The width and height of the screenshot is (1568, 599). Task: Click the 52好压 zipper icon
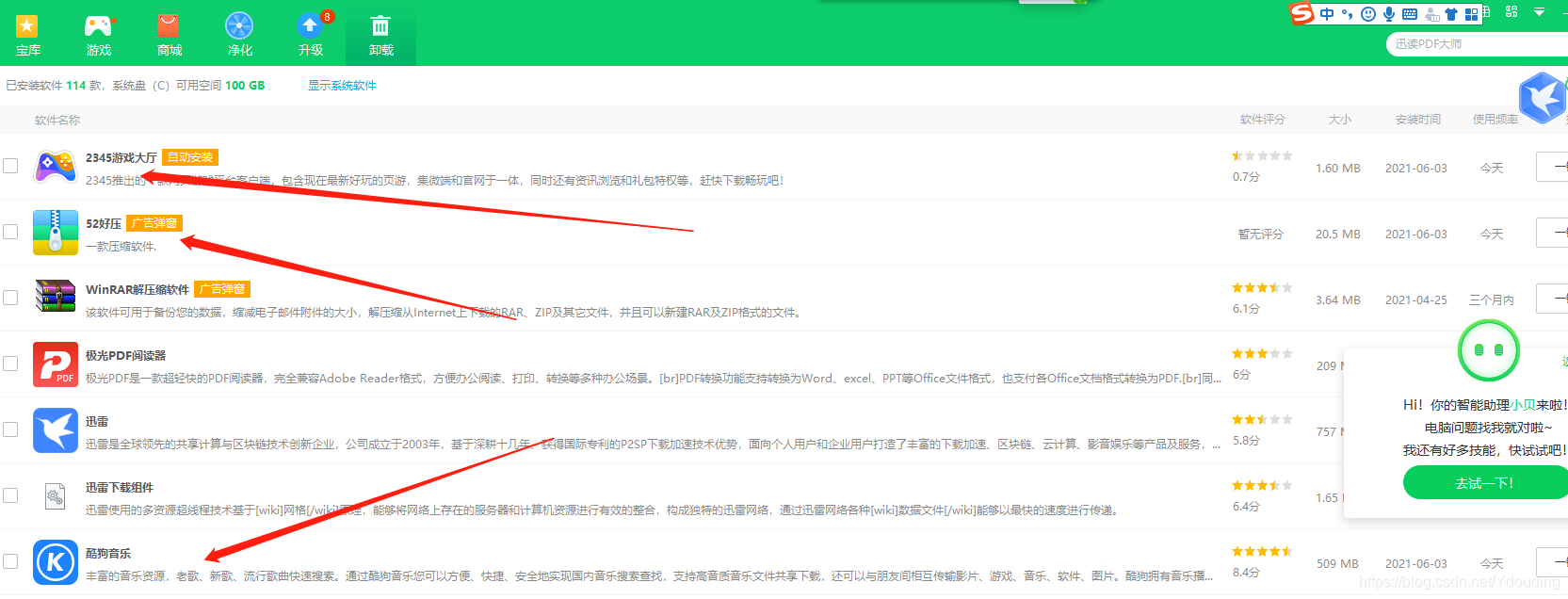(56, 233)
